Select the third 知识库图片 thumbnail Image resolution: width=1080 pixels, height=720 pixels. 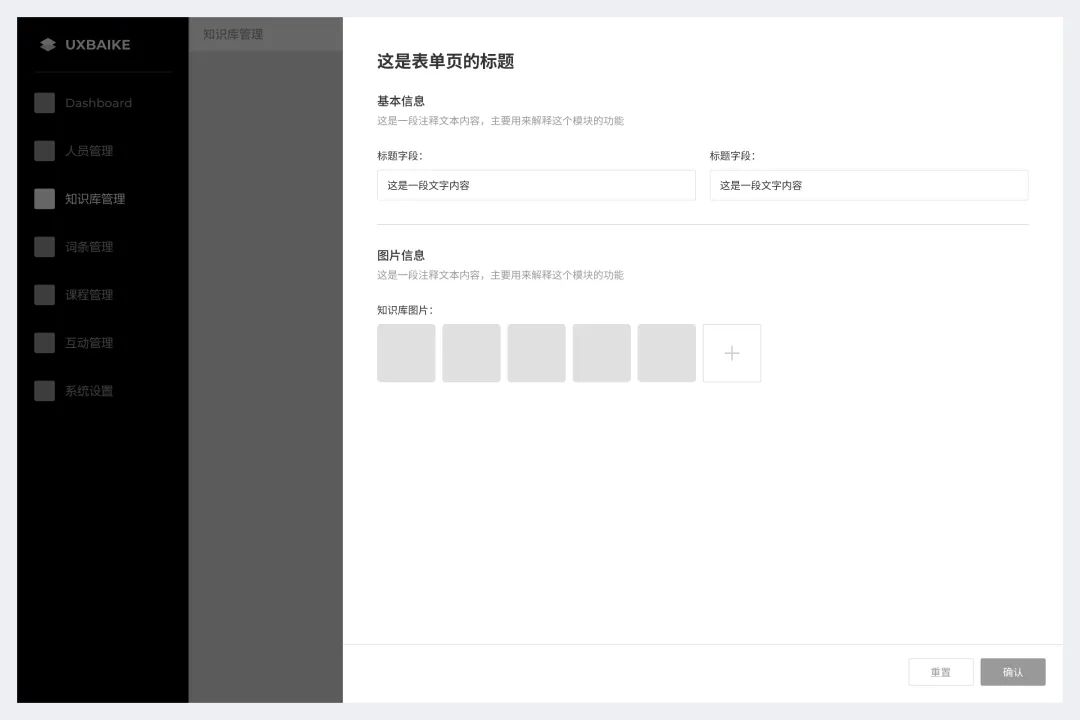[536, 352]
